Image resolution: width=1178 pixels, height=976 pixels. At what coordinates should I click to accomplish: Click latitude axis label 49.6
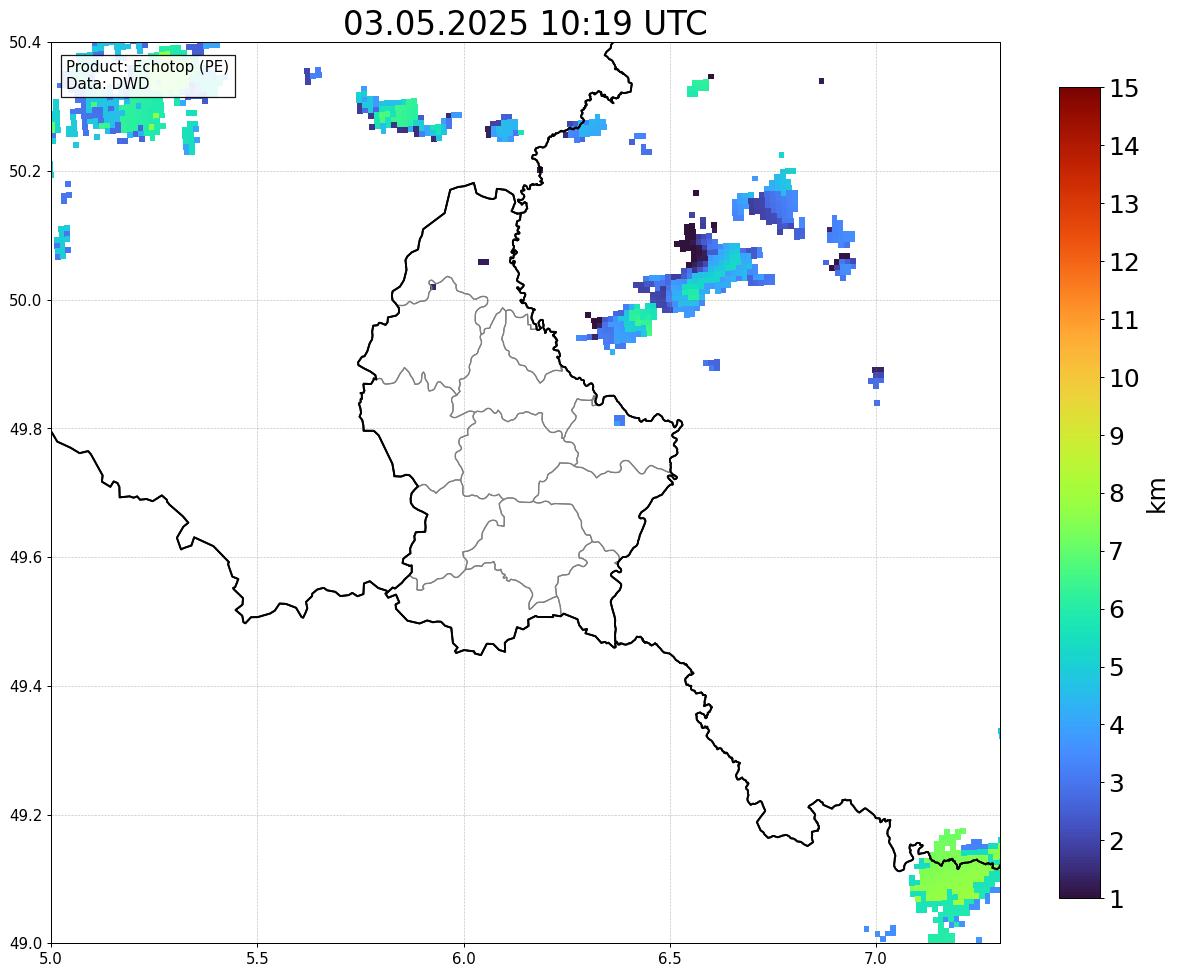point(25,557)
